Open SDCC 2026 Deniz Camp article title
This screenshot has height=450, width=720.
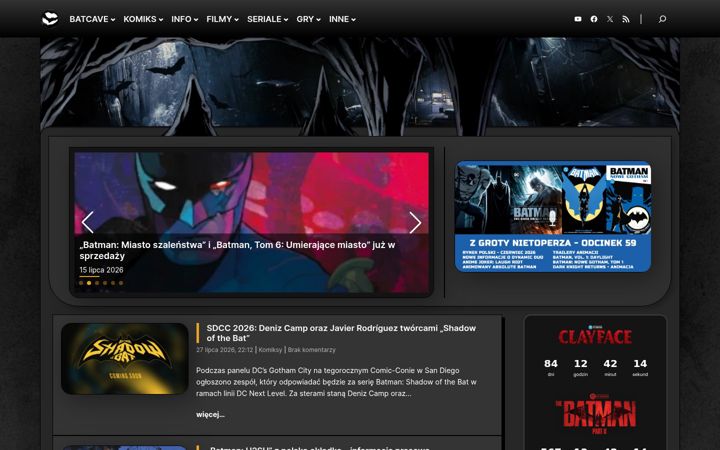pyautogui.click(x=341, y=333)
